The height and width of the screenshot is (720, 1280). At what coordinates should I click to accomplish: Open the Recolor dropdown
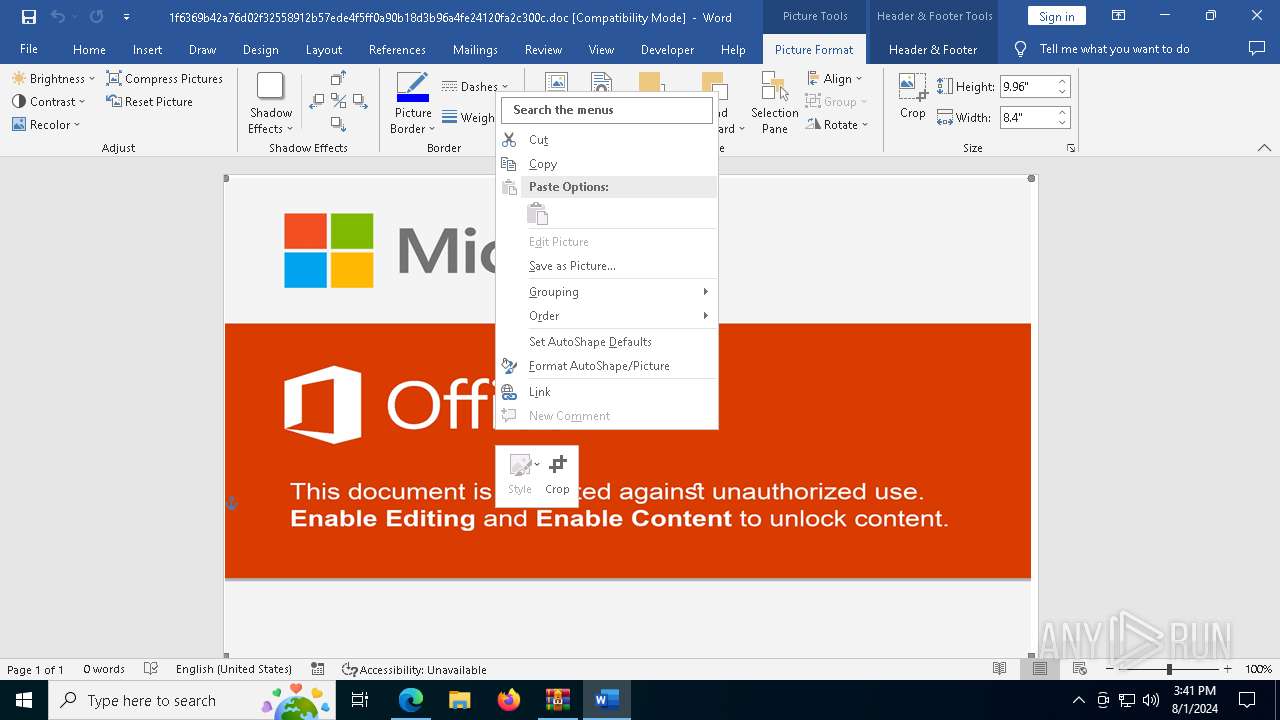[46, 125]
